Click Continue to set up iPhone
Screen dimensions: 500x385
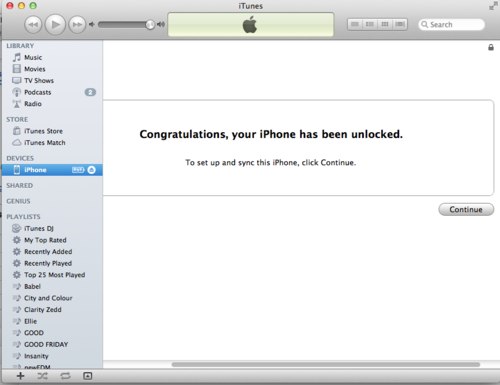tap(466, 209)
